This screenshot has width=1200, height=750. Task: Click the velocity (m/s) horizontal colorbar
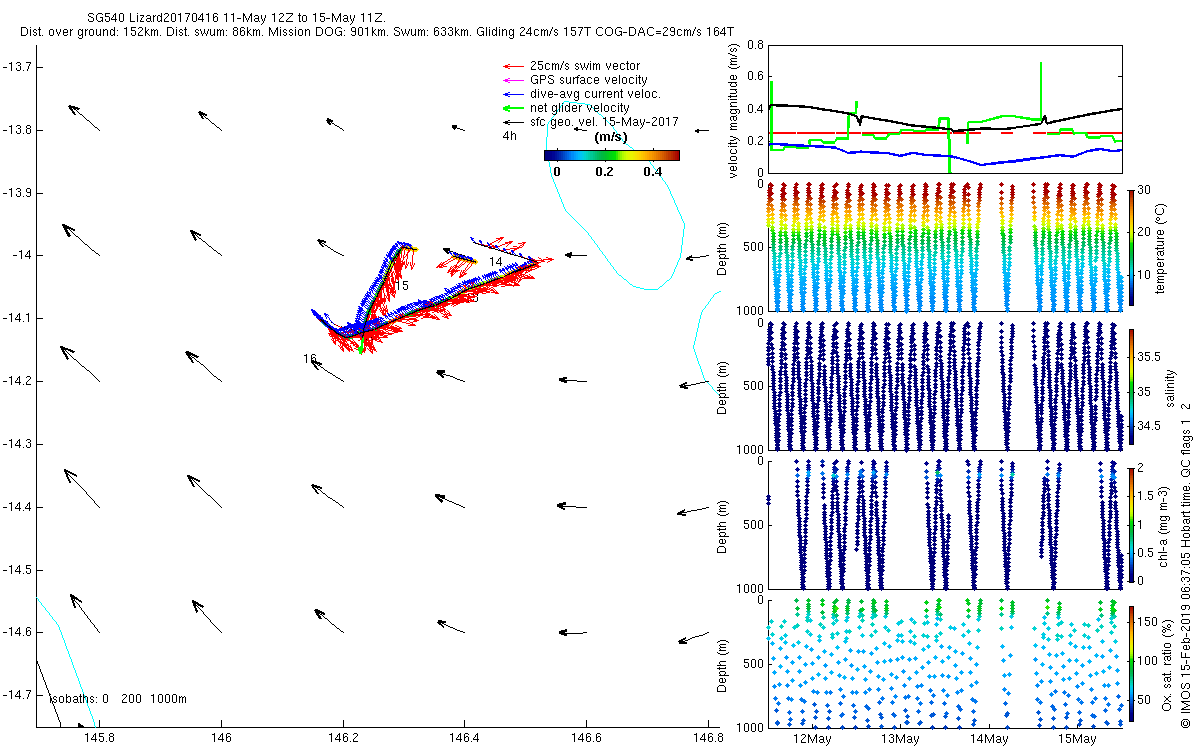(x=611, y=155)
